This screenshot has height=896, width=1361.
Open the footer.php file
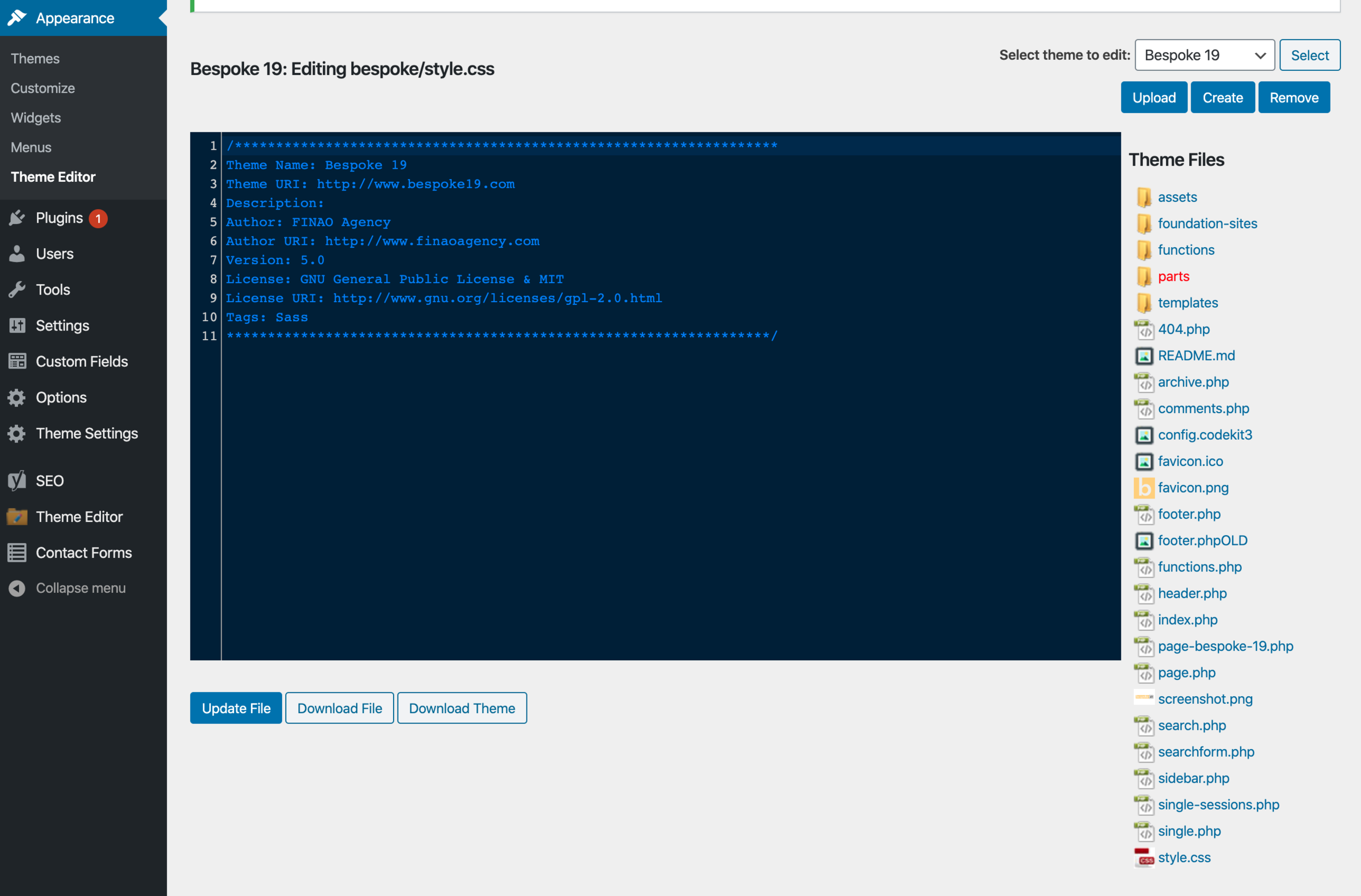click(x=1190, y=514)
